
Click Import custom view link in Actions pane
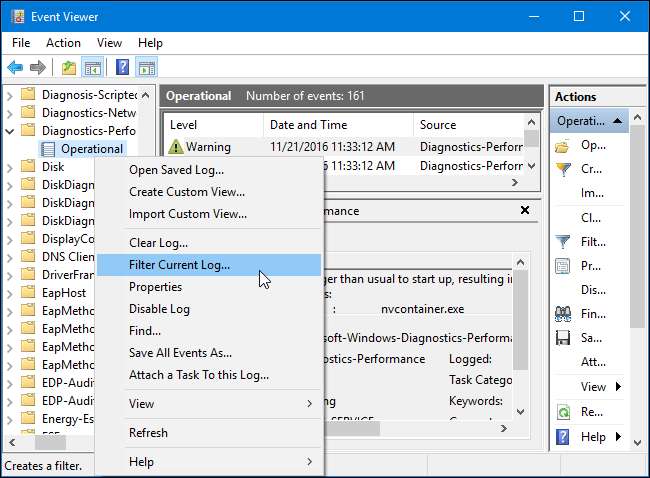tap(592, 193)
